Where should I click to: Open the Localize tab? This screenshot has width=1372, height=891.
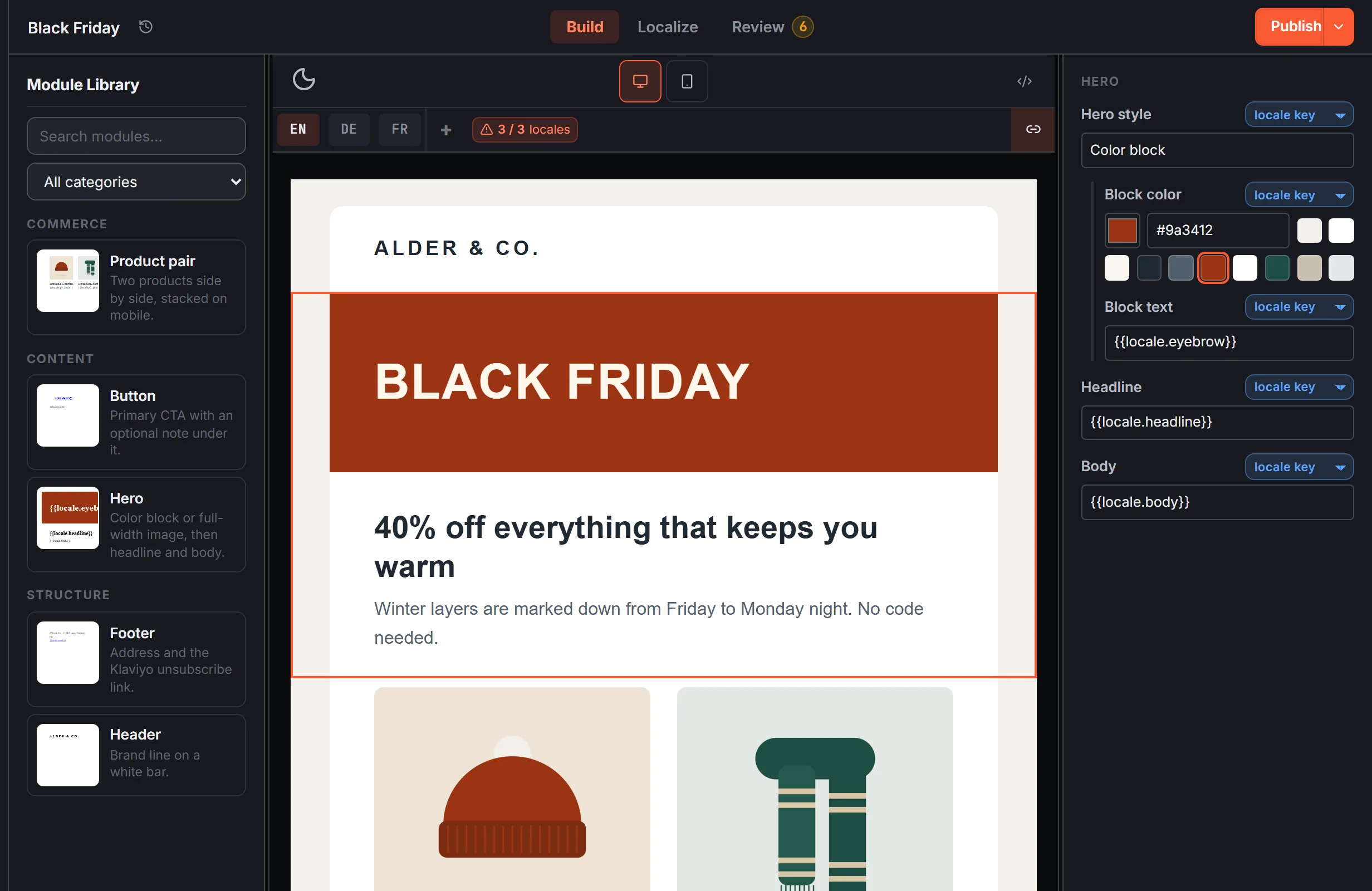click(668, 27)
